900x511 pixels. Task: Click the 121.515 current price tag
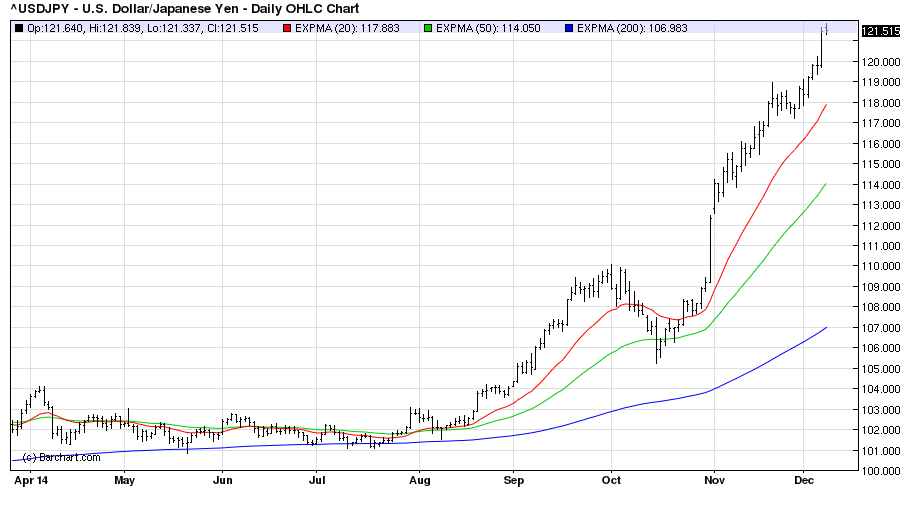879,32
